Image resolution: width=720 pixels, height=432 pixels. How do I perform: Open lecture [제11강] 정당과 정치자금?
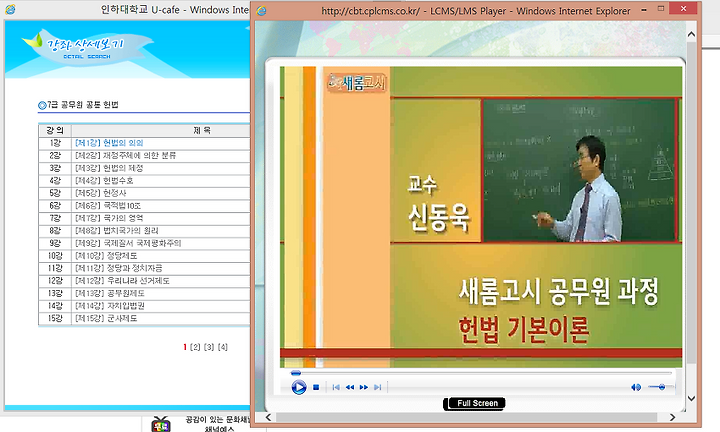(118, 268)
